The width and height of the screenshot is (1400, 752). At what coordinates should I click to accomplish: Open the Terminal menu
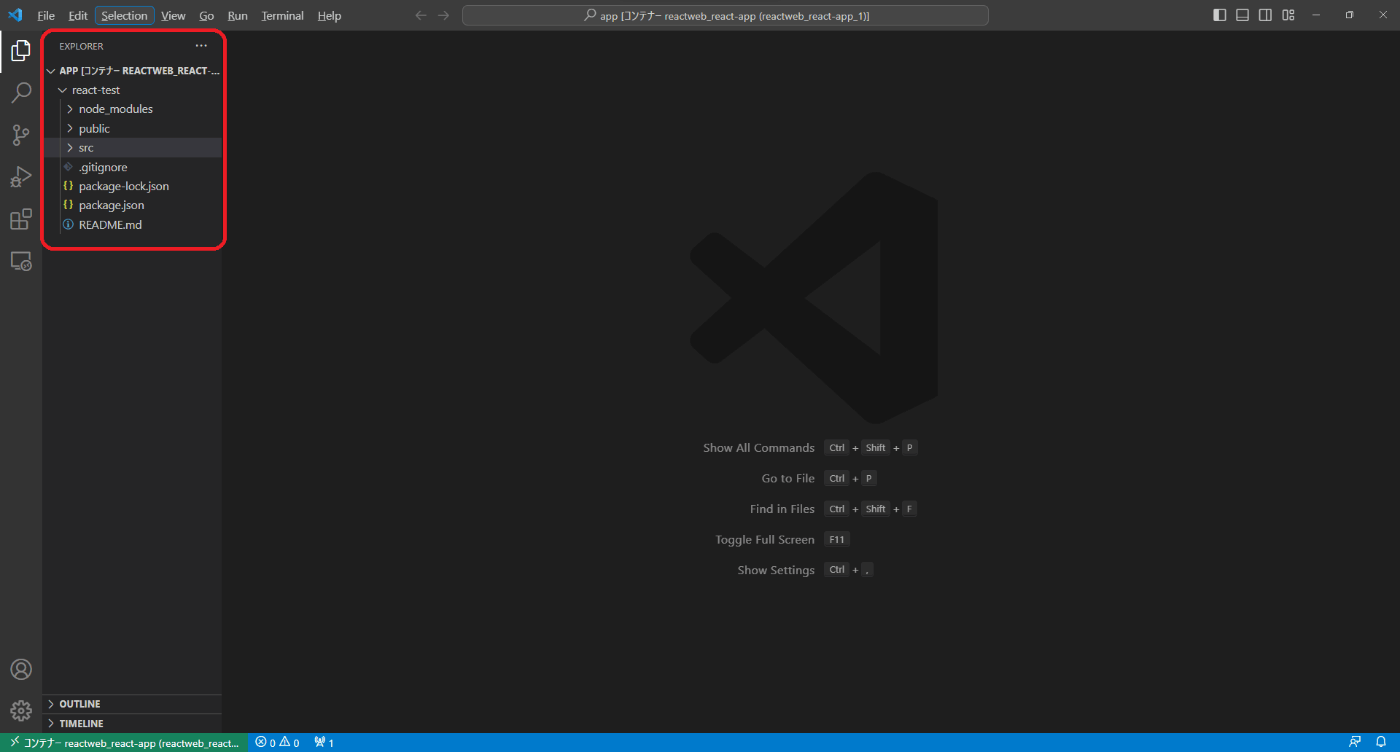tap(283, 16)
